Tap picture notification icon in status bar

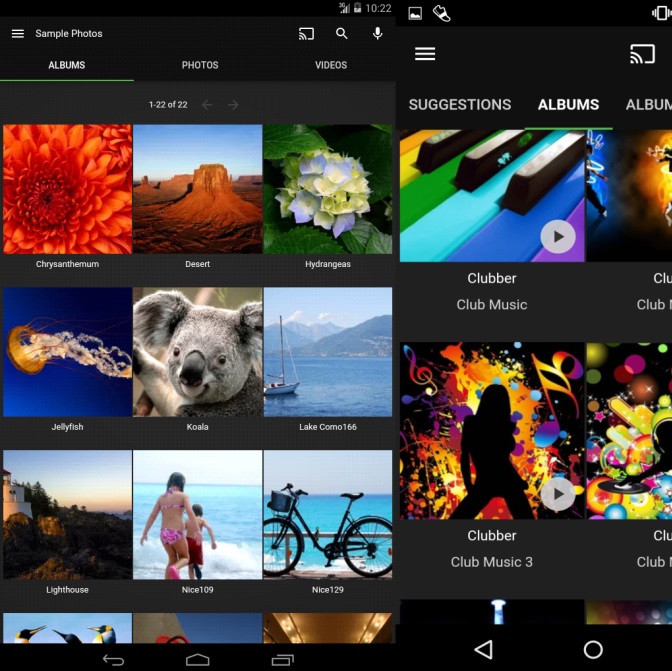click(x=415, y=13)
